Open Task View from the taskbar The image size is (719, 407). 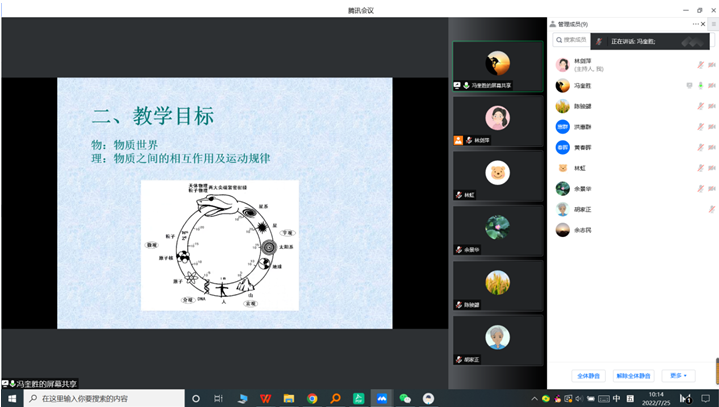218,398
